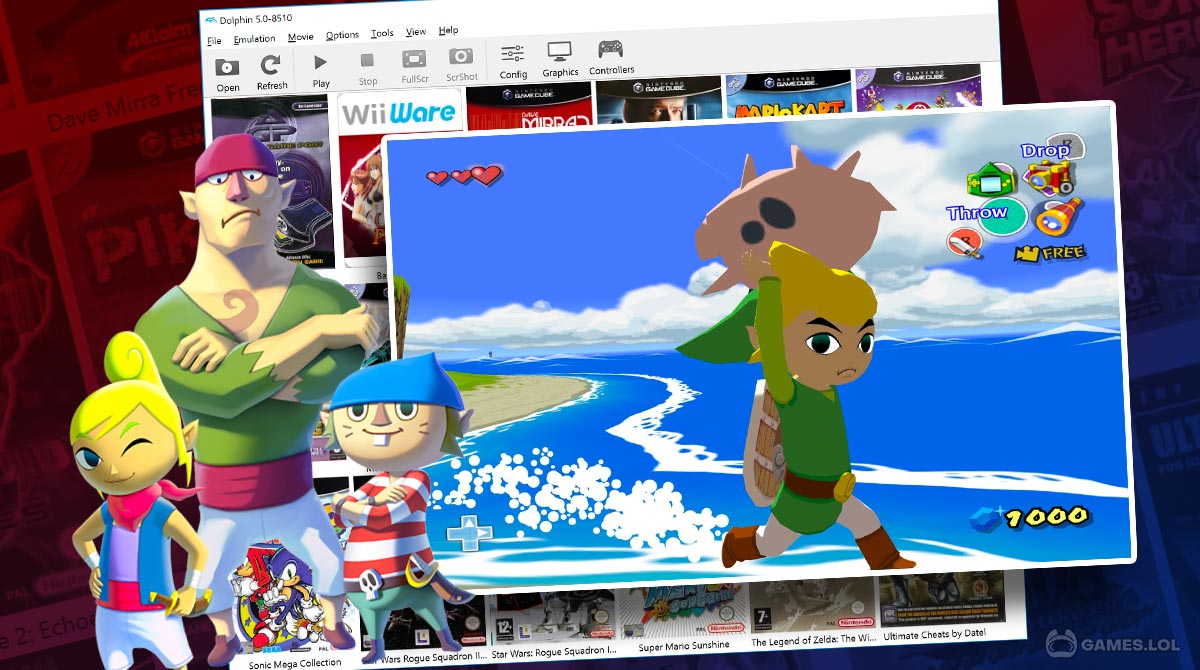
Task: Click the Sonic Mega Collection title label
Action: click(295, 662)
